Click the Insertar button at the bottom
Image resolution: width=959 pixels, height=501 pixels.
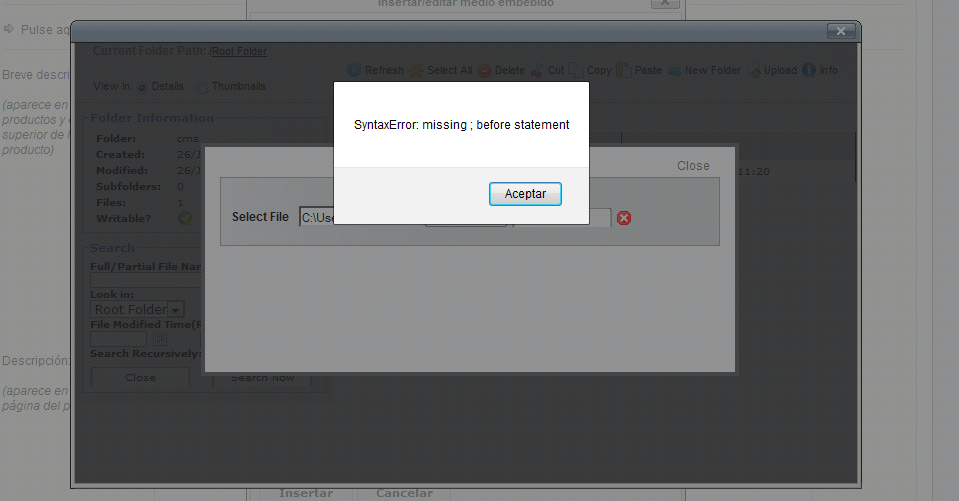pyautogui.click(x=306, y=493)
